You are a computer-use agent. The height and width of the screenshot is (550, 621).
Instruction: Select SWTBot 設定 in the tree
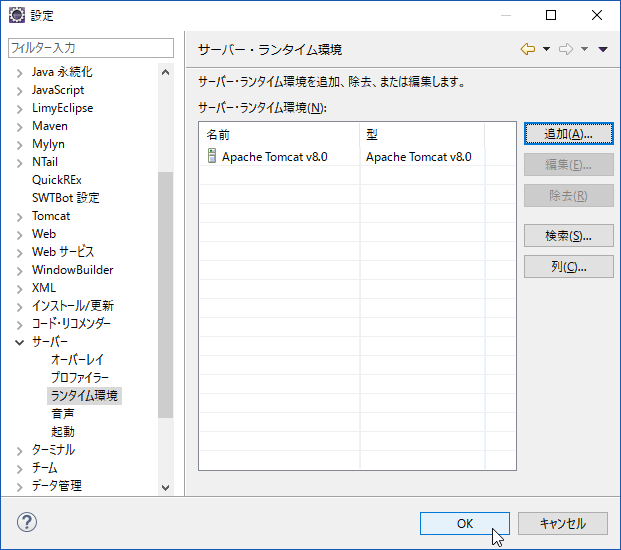tap(66, 198)
